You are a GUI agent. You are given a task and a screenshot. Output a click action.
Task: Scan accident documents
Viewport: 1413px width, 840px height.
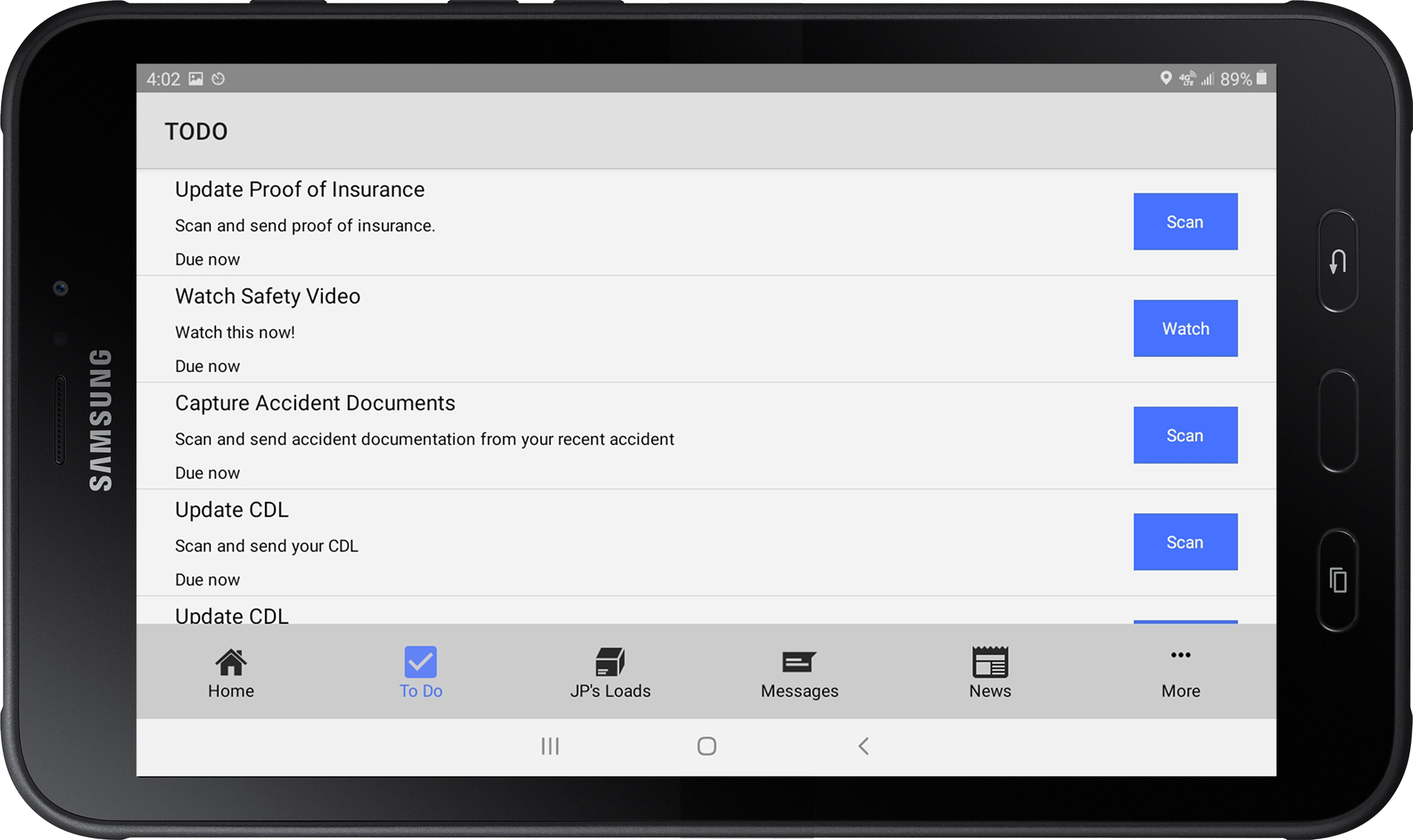tap(1185, 435)
